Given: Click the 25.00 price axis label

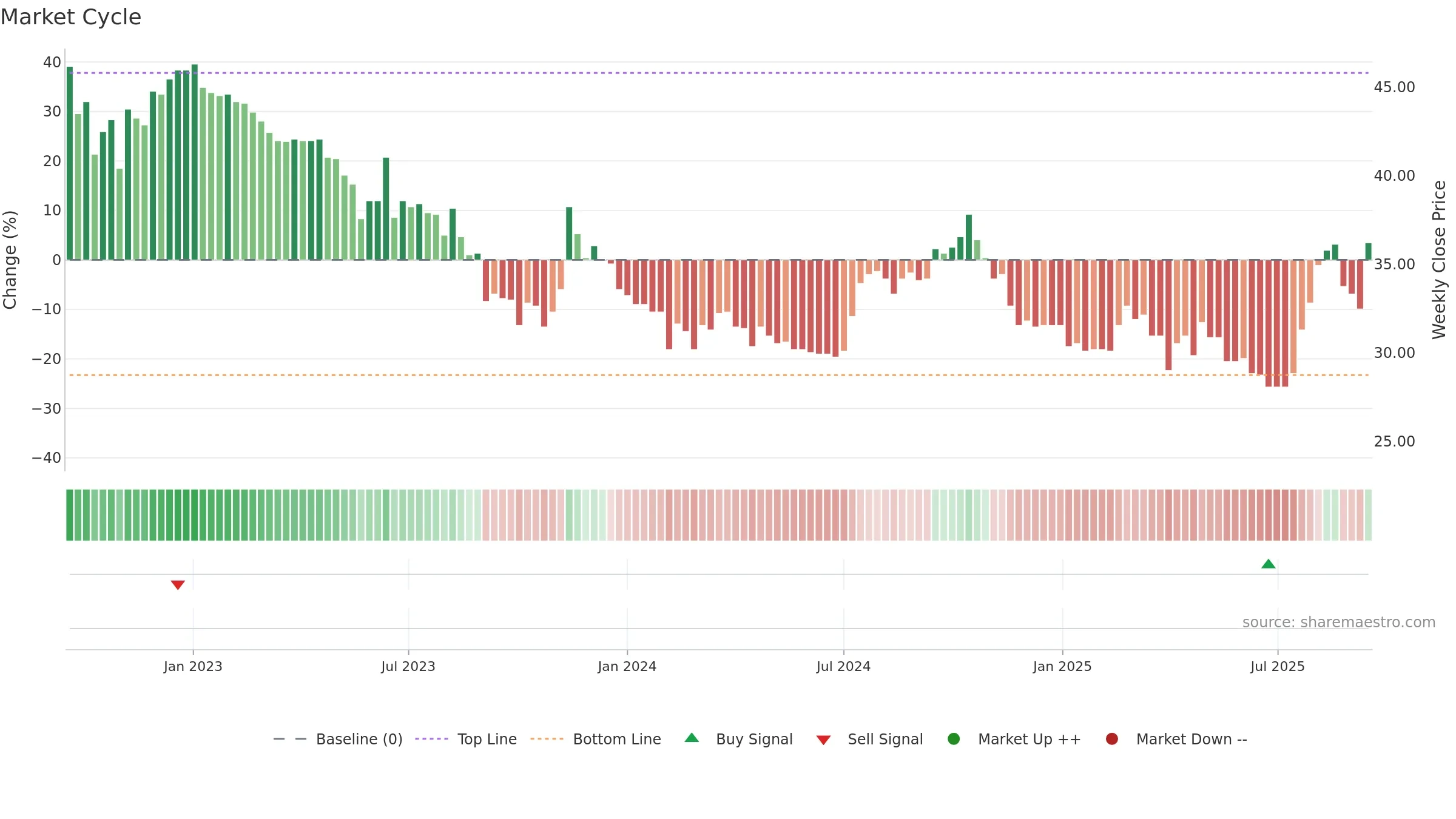Looking at the screenshot, I should (1395, 441).
